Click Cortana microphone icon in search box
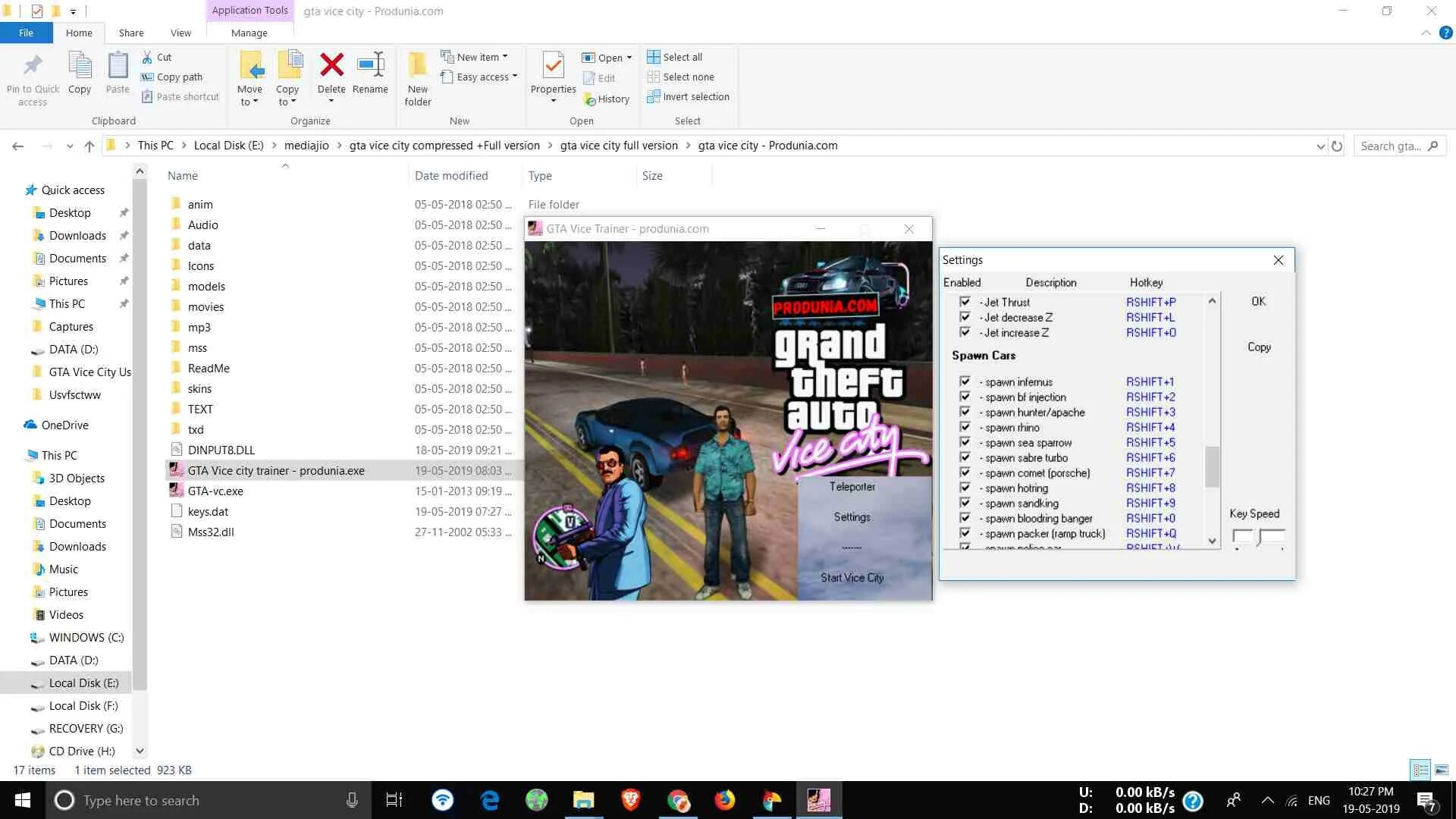This screenshot has width=1456, height=819. click(x=352, y=800)
